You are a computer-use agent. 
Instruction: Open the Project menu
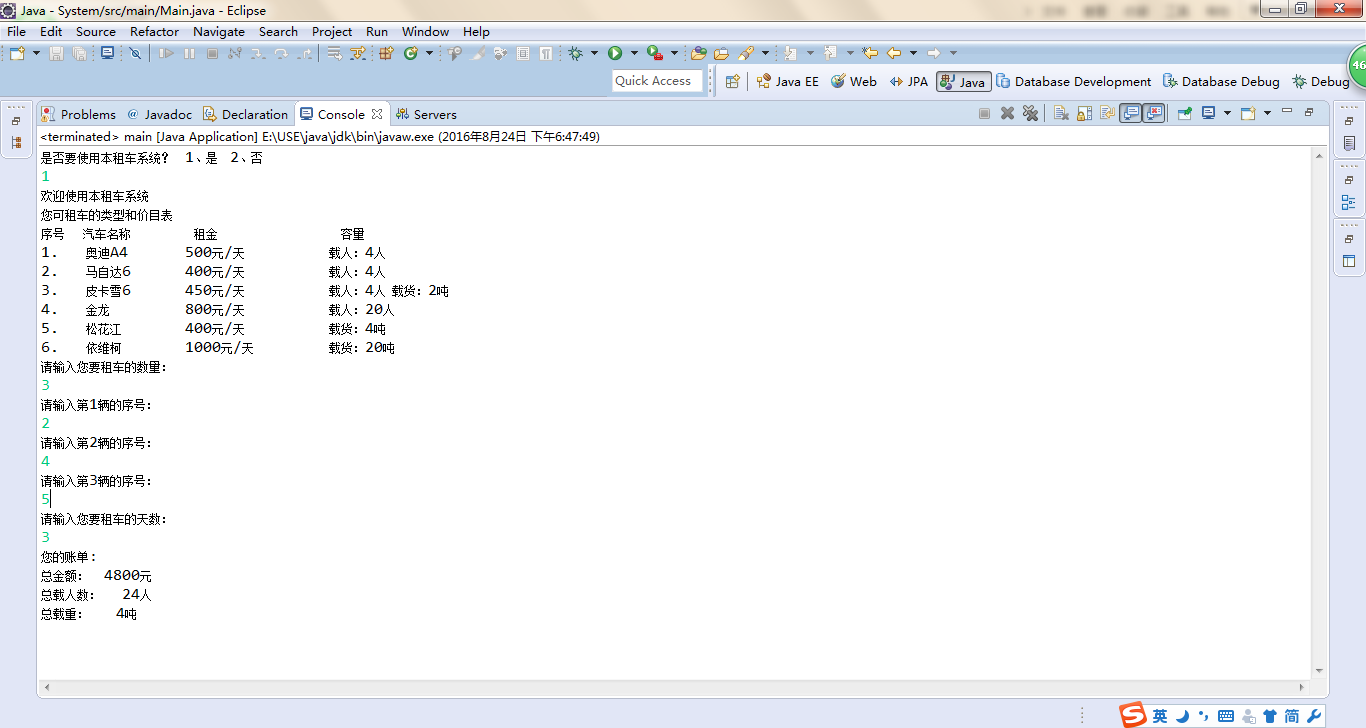[332, 31]
